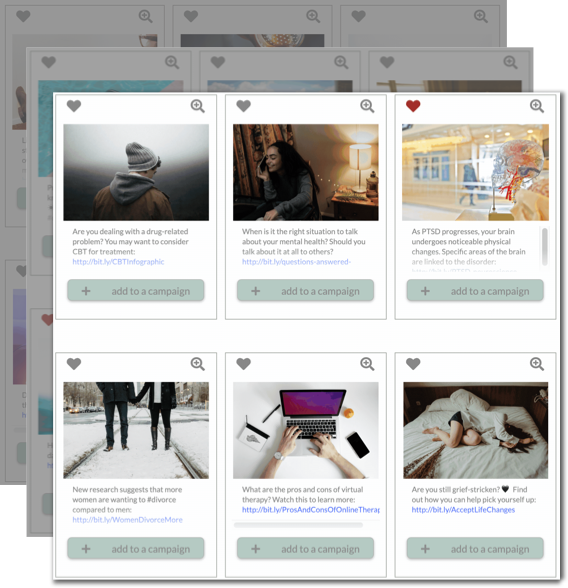Open the bit.ly/AcceptLifeChanges link
This screenshot has height=588, width=568.
[463, 510]
